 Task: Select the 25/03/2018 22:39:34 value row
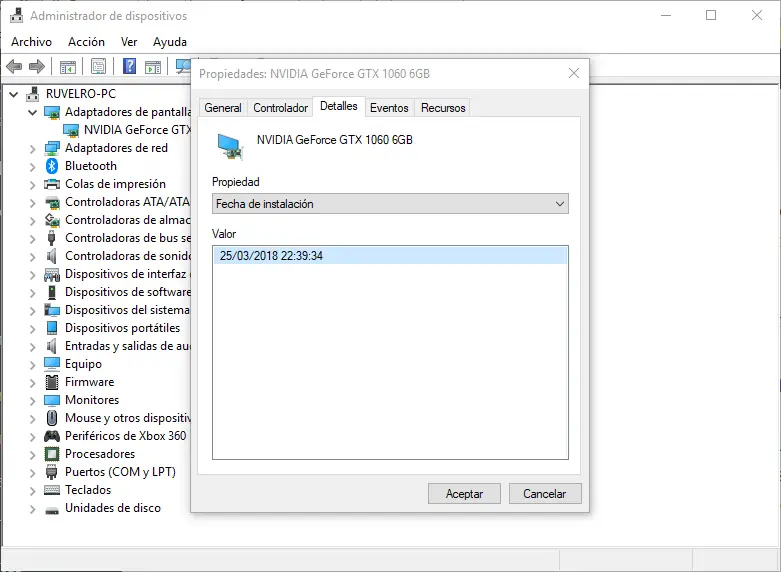coord(390,256)
